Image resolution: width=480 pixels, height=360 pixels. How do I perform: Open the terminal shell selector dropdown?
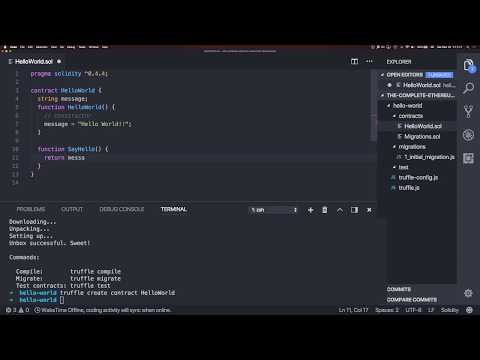coord(274,210)
